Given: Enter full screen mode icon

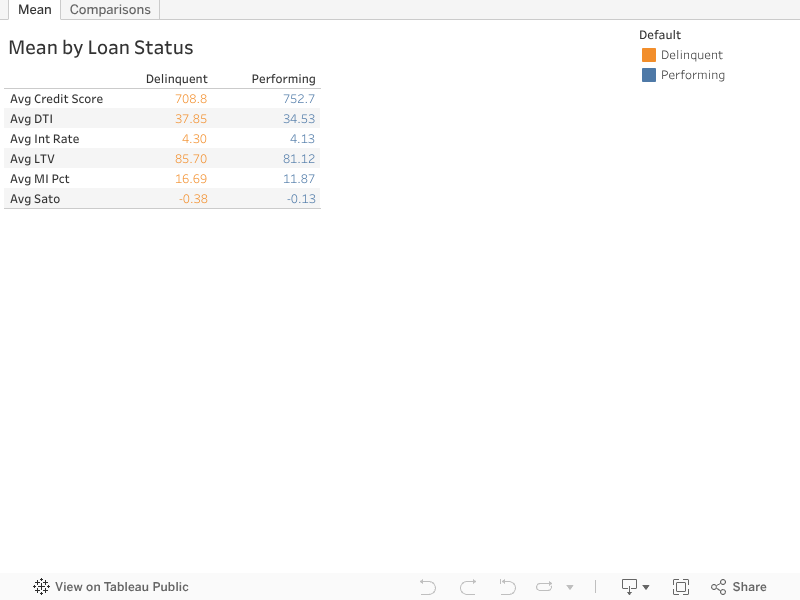Looking at the screenshot, I should (x=681, y=587).
